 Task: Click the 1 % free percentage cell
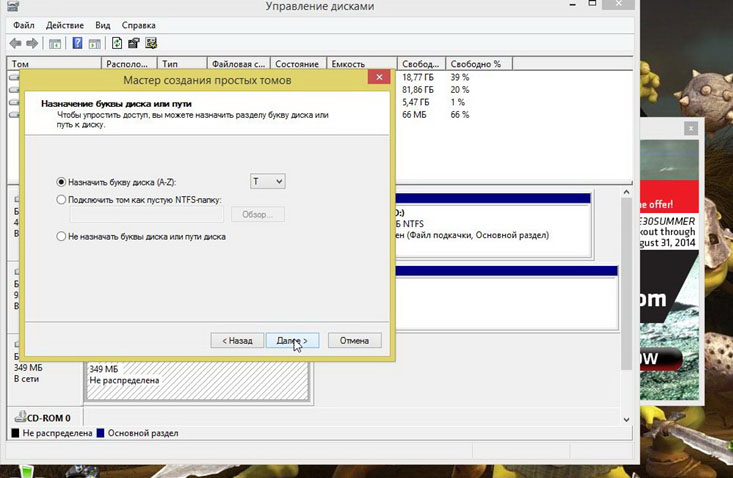(x=458, y=102)
